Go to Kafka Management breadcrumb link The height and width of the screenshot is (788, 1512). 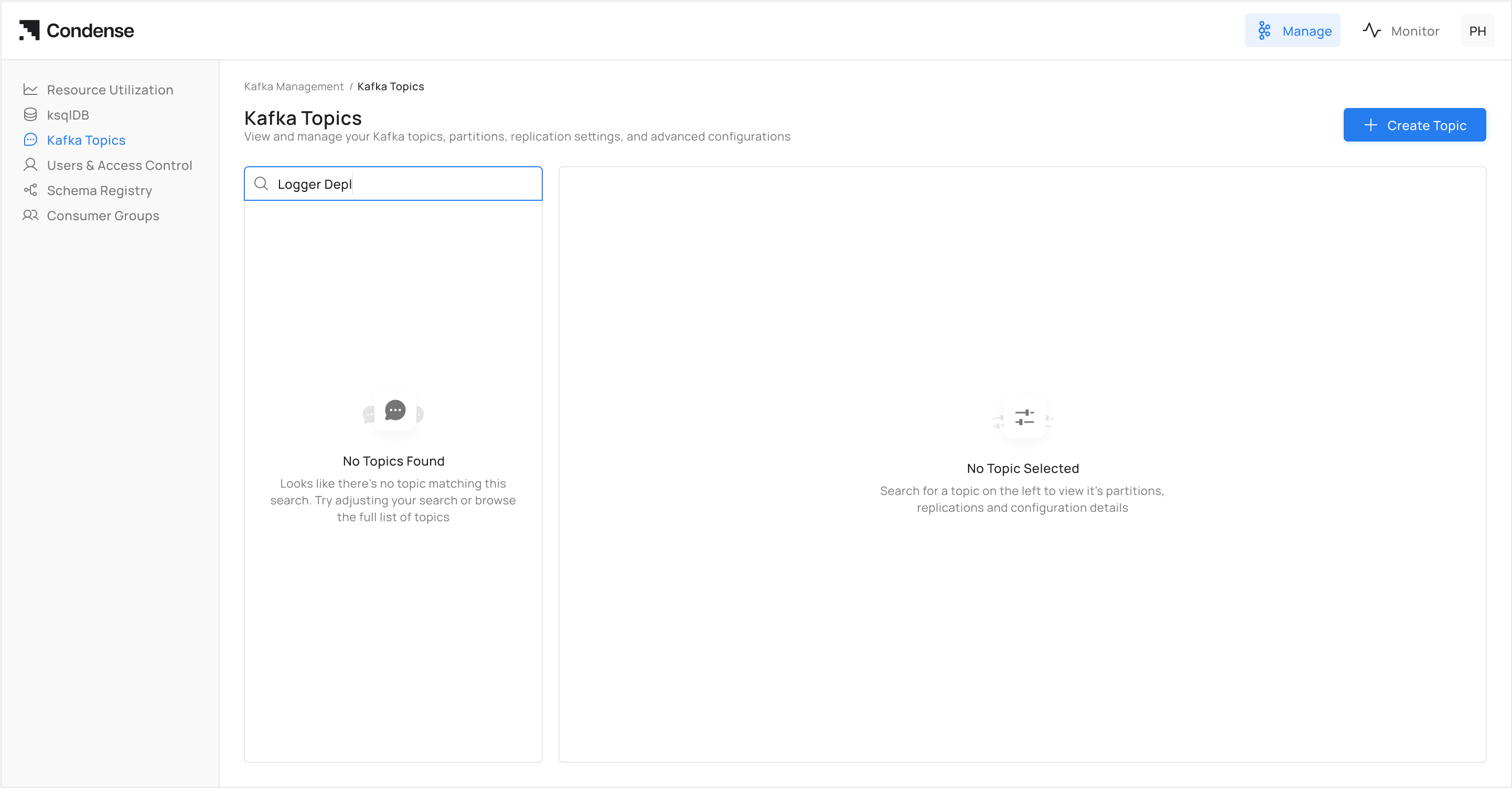(294, 87)
